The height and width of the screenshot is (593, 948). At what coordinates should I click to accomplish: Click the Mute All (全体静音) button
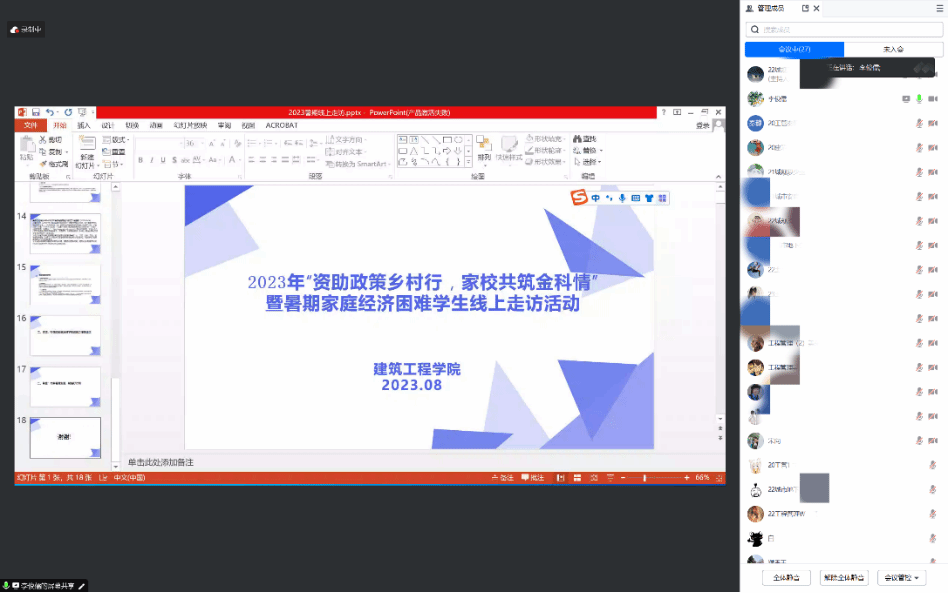coord(786,578)
